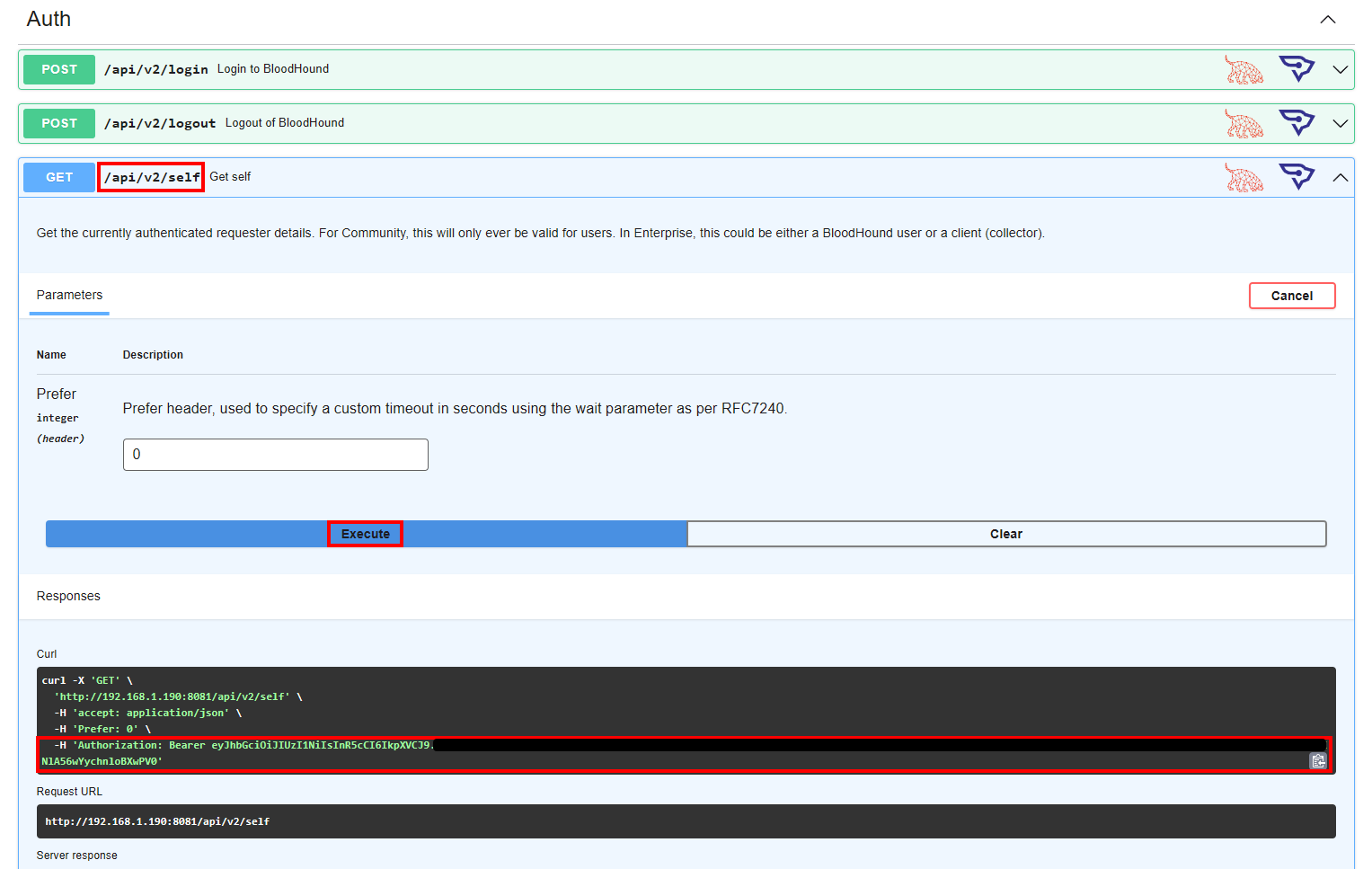Click the "-H 'Prefer: 0'" curl line

pyautogui.click(x=102, y=729)
